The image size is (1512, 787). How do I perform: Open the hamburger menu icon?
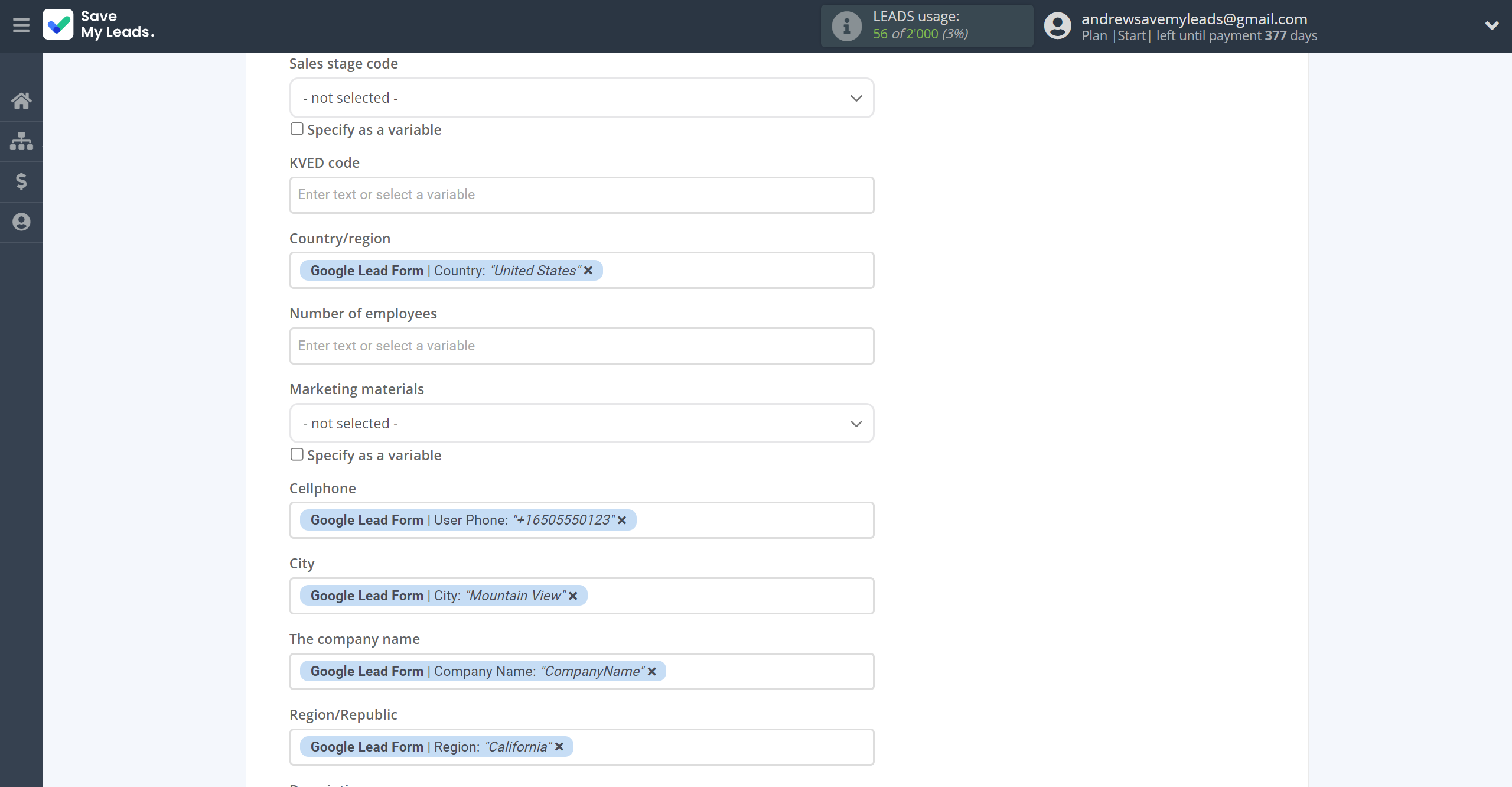point(21,25)
